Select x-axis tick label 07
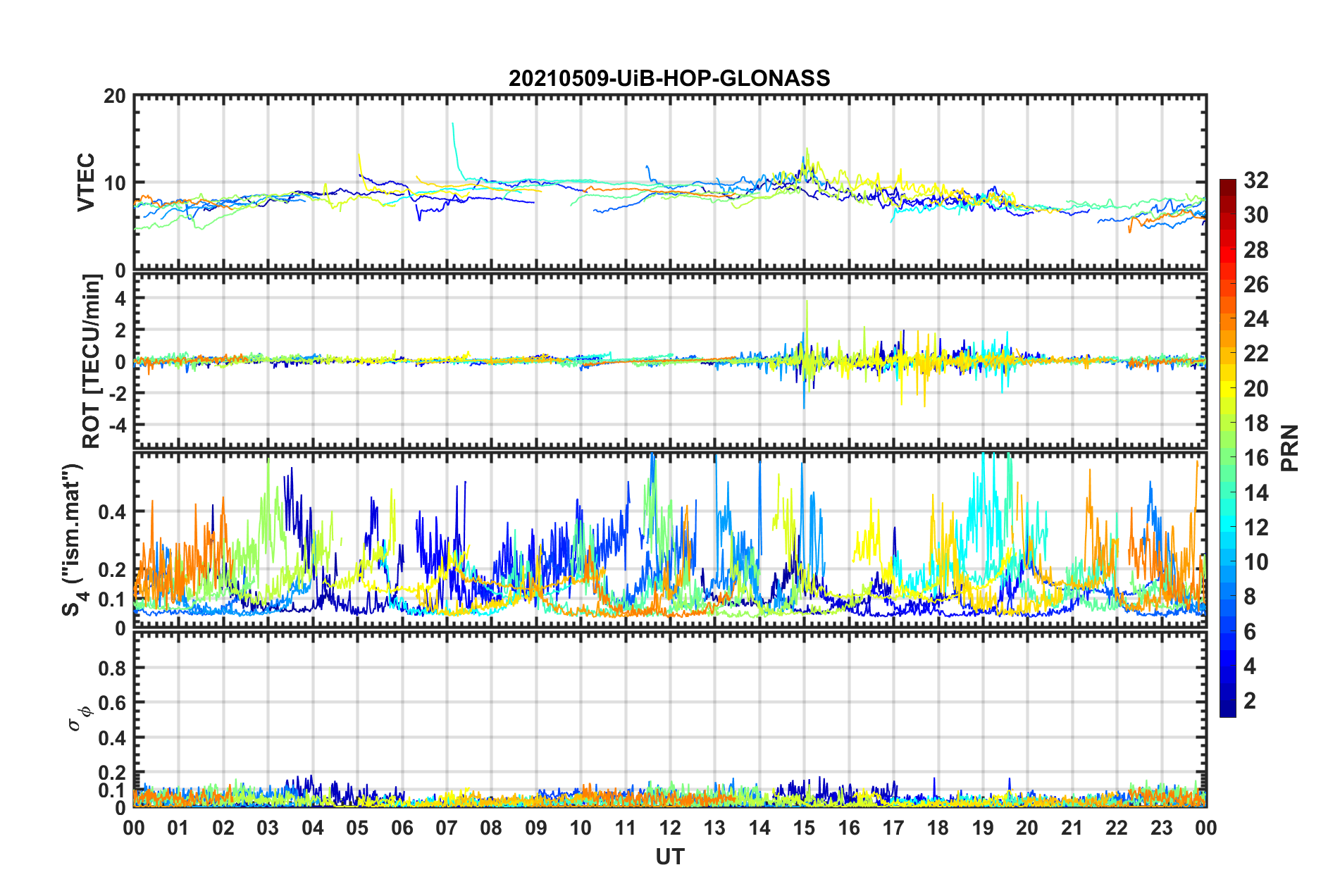Viewport: 1340px width, 896px height. [x=447, y=828]
